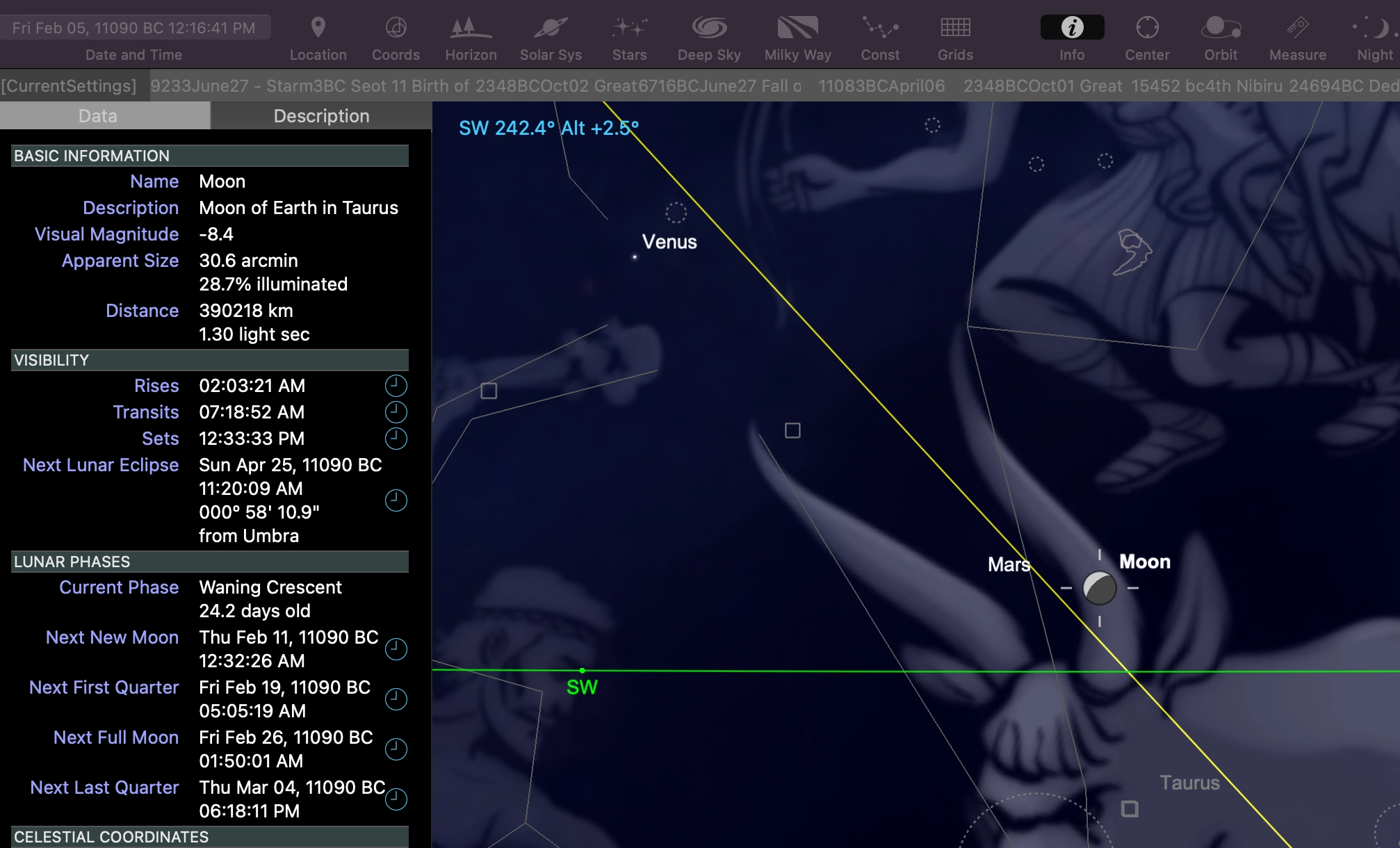Open the 6716BCJune27 Fall favorite
The image size is (1400, 848).
click(x=719, y=86)
